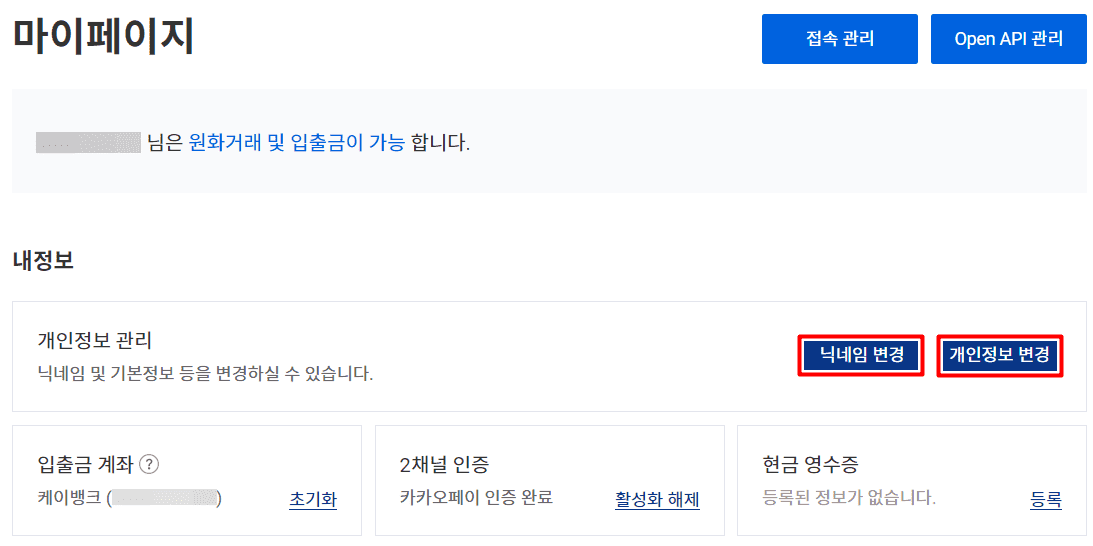Click the 2채널 인증 card title

tap(444, 464)
